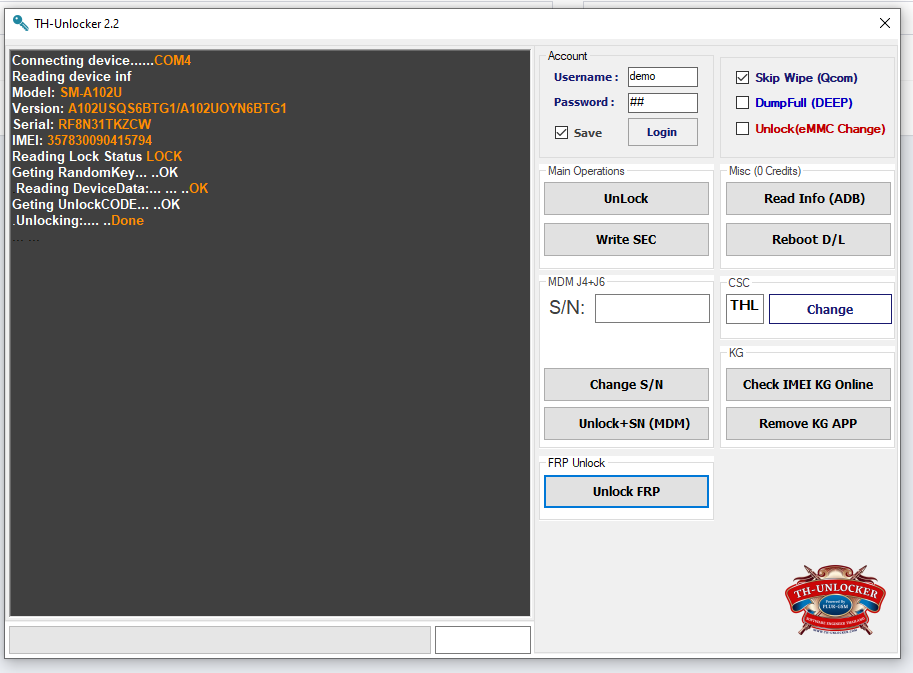Click the UnLock button in Main Operations

(626, 199)
